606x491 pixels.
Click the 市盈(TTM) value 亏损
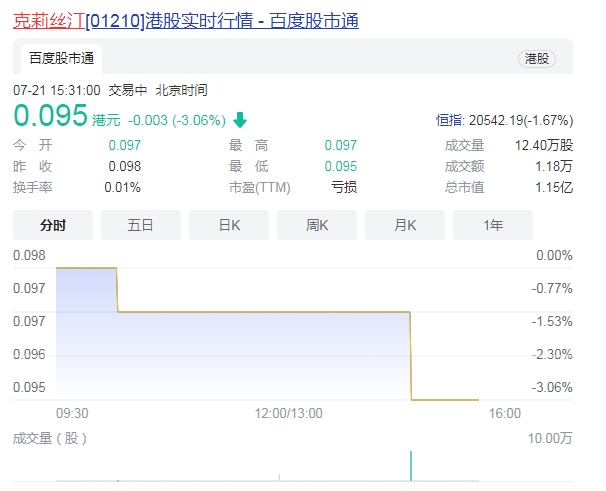(x=344, y=187)
